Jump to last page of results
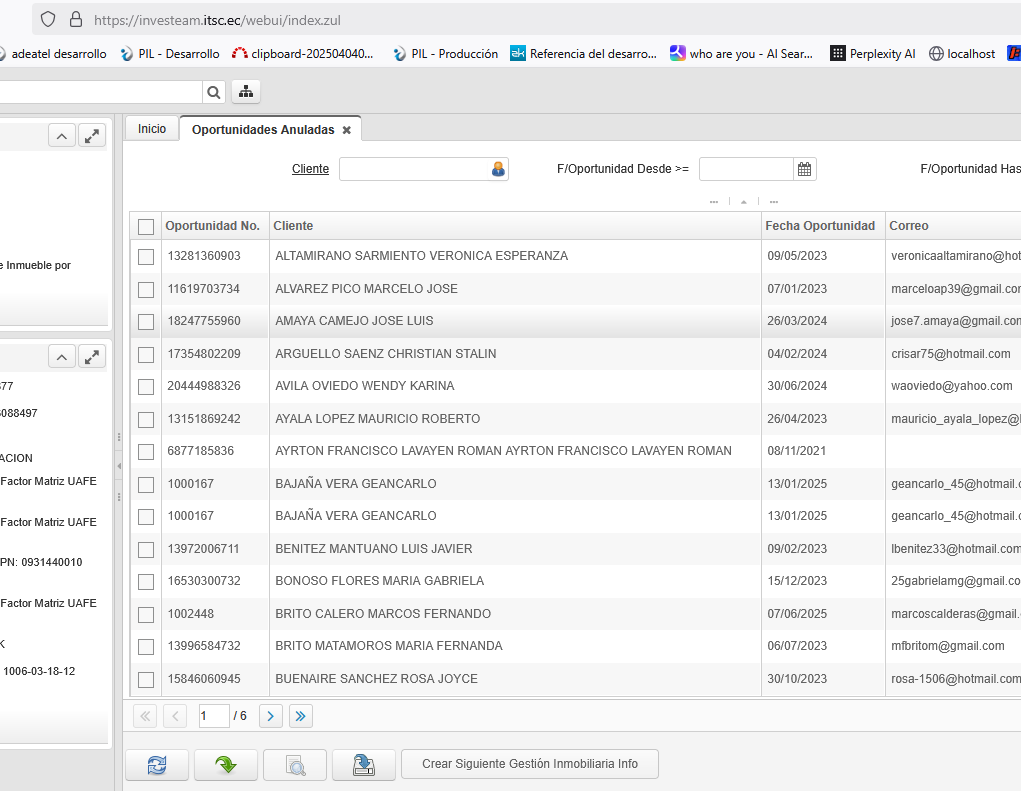Screen dimensions: 1021x791 tap(301, 715)
